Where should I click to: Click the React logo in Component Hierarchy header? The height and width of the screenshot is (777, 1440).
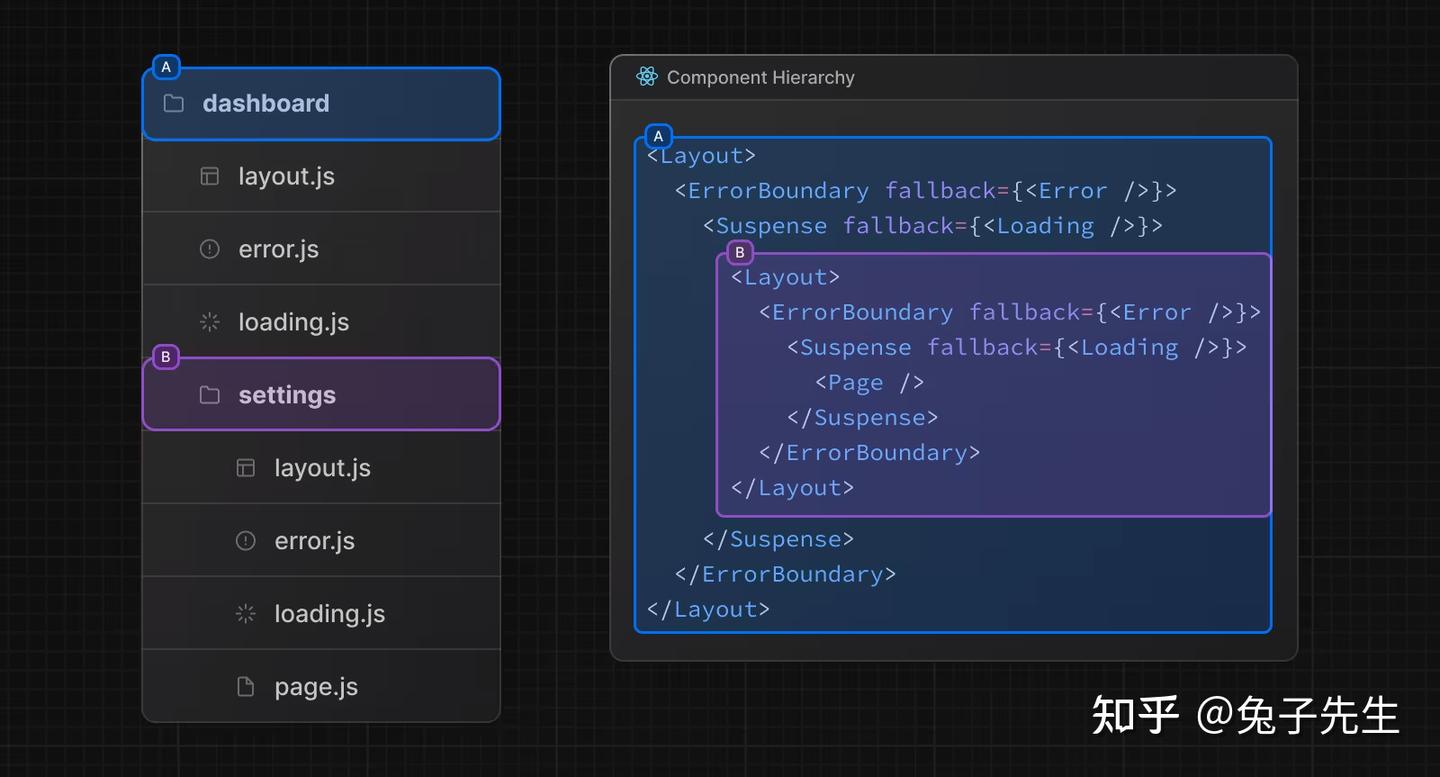(647, 77)
